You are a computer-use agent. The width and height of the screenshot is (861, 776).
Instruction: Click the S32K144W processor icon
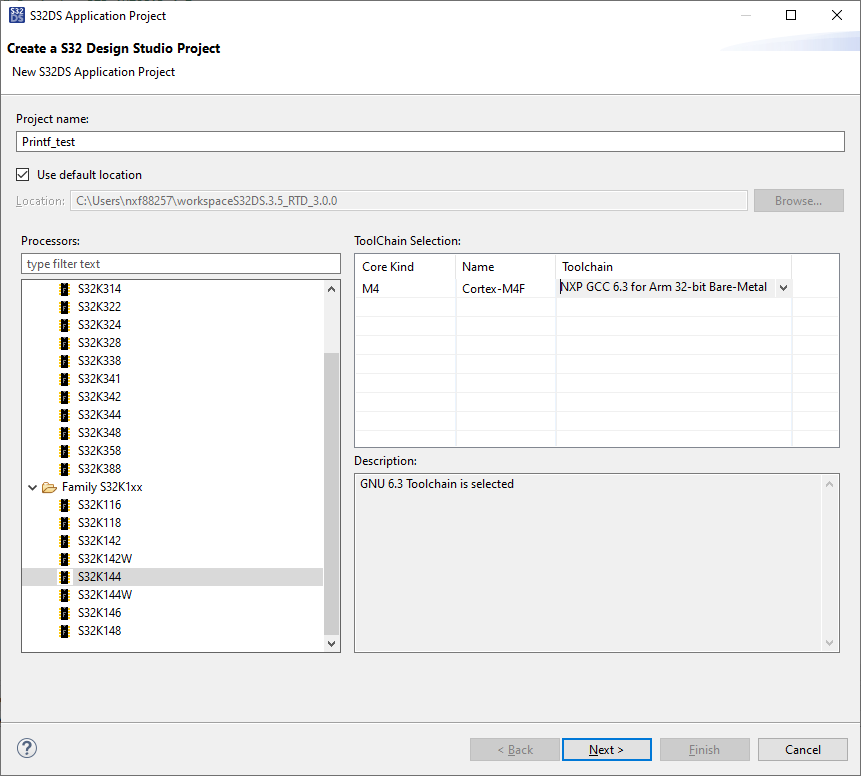pyautogui.click(x=65, y=594)
